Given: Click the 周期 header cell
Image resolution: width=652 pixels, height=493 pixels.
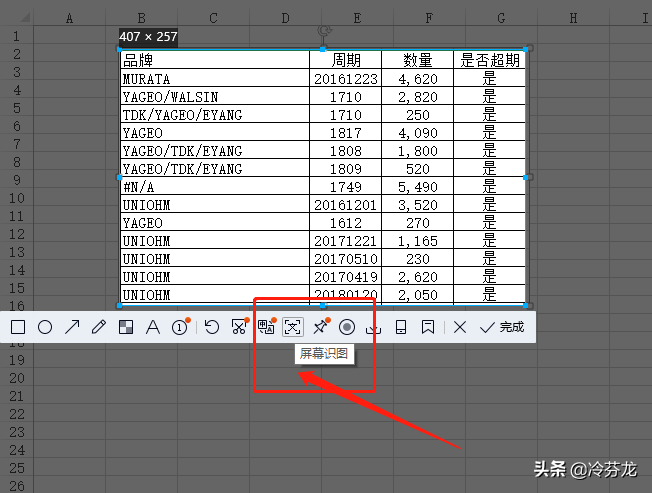Looking at the screenshot, I should pos(346,60).
